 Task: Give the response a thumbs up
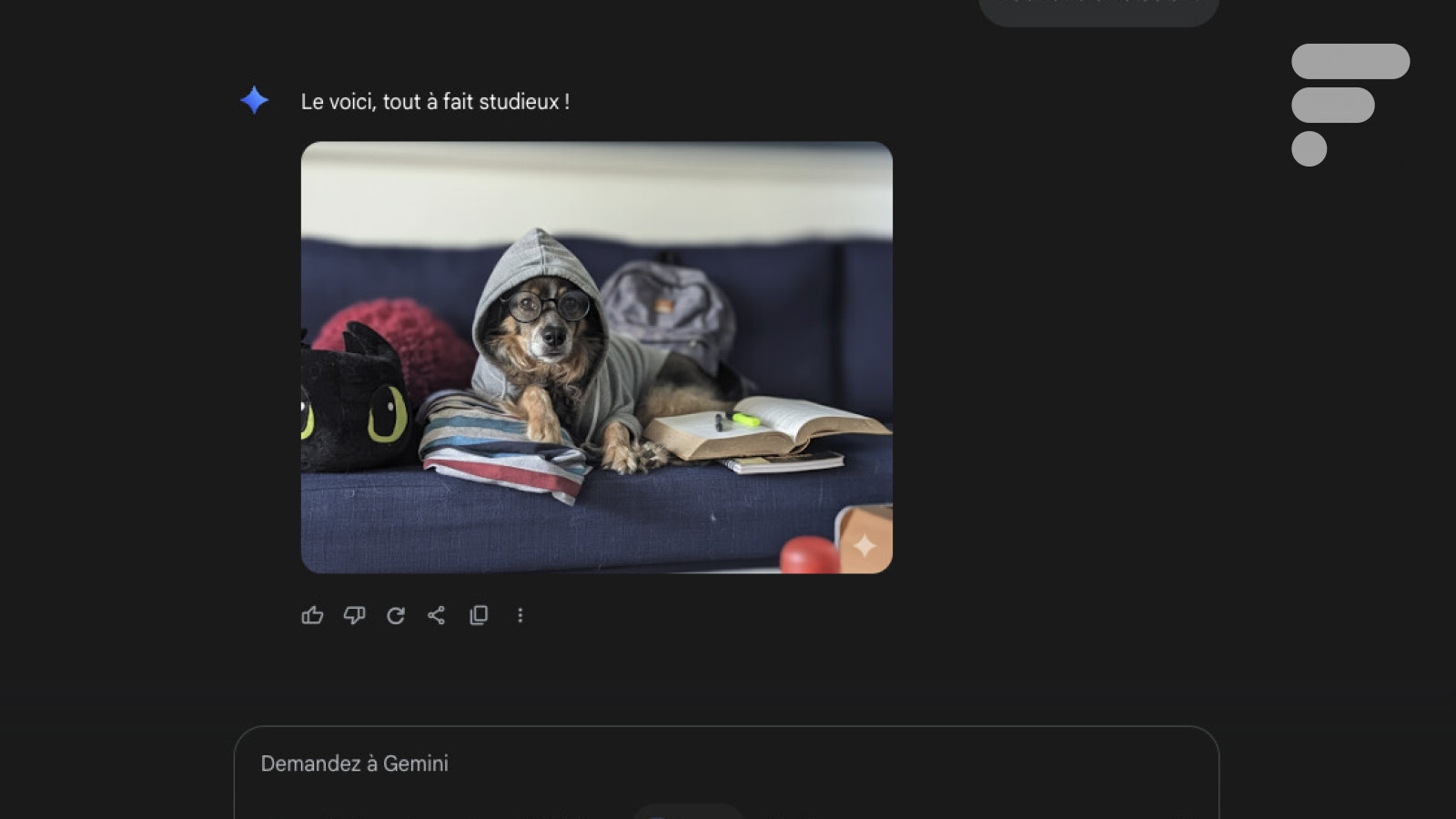coord(312,616)
